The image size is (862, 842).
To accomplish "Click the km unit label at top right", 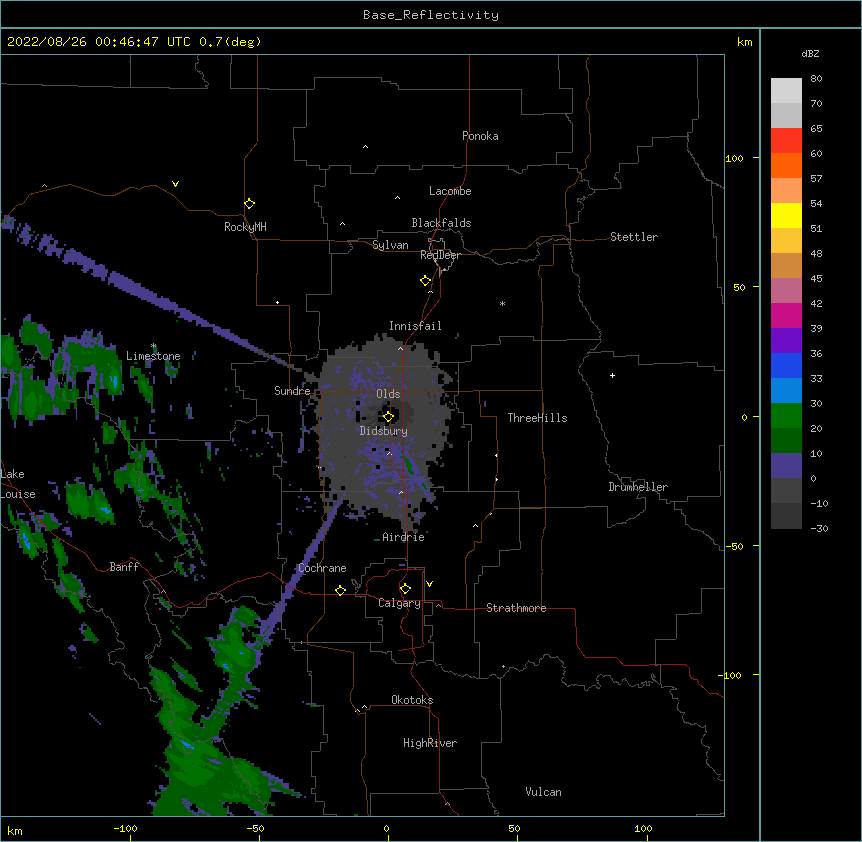I will pyautogui.click(x=744, y=42).
